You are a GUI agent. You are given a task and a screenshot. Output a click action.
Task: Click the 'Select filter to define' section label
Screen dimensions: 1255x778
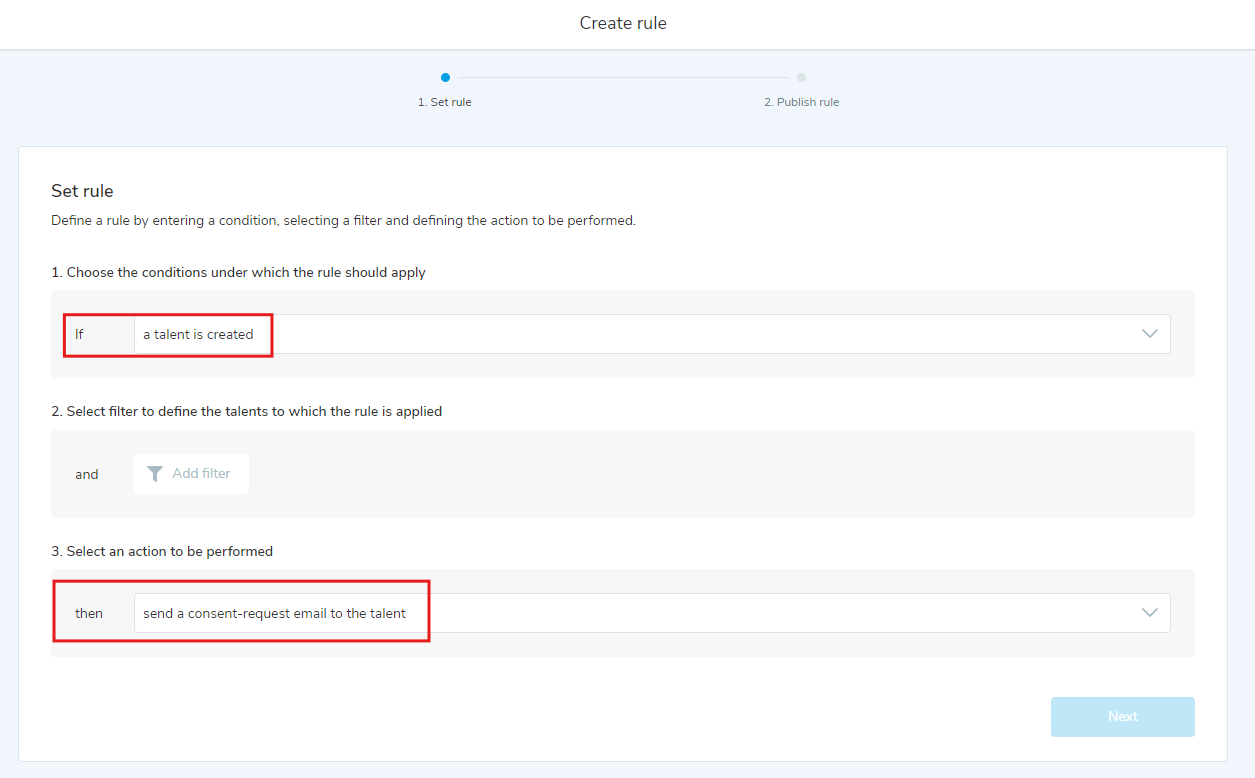click(246, 411)
